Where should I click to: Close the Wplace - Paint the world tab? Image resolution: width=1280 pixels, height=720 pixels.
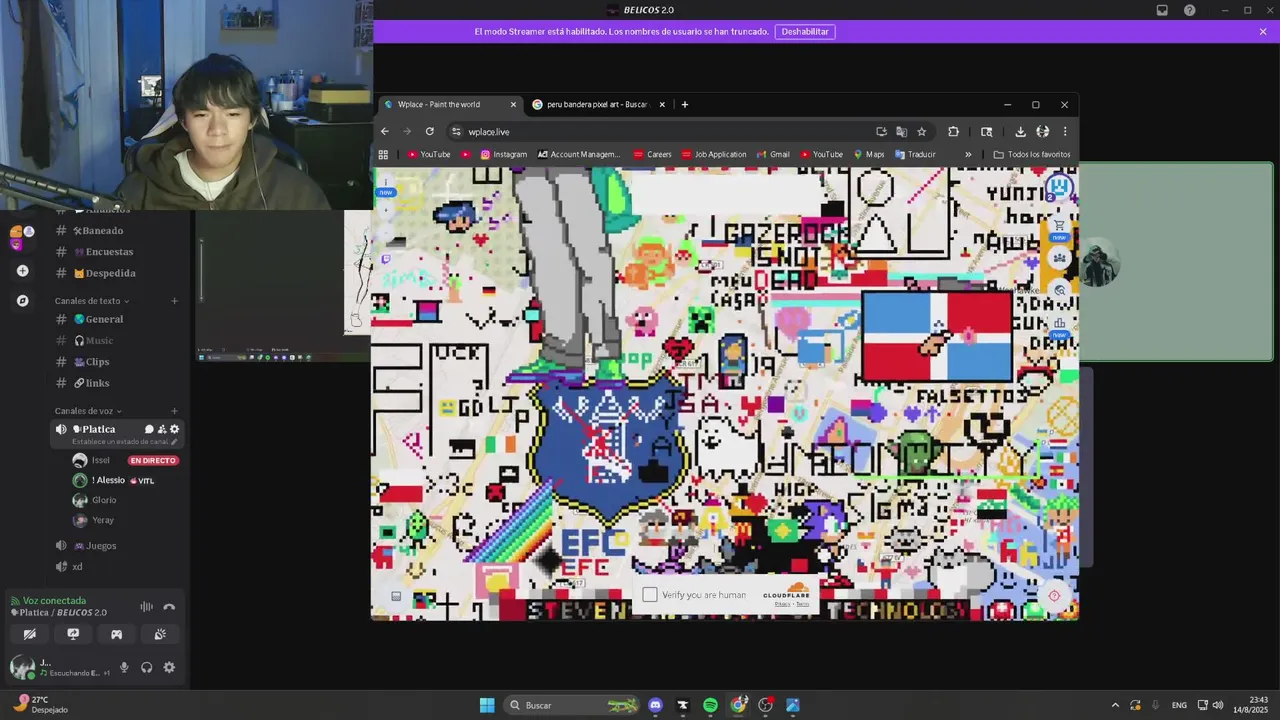[513, 104]
